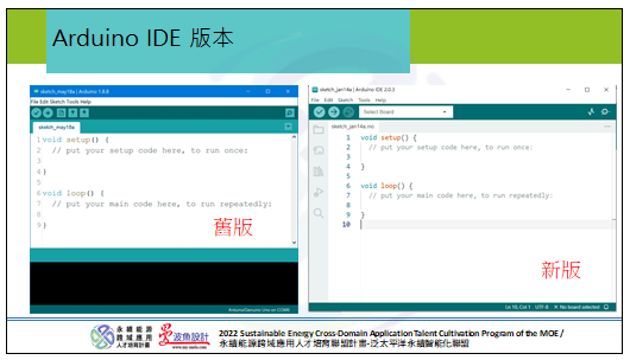Click New sketch icon in Arduino 1.8.8
630x360 pixels.
point(61,113)
